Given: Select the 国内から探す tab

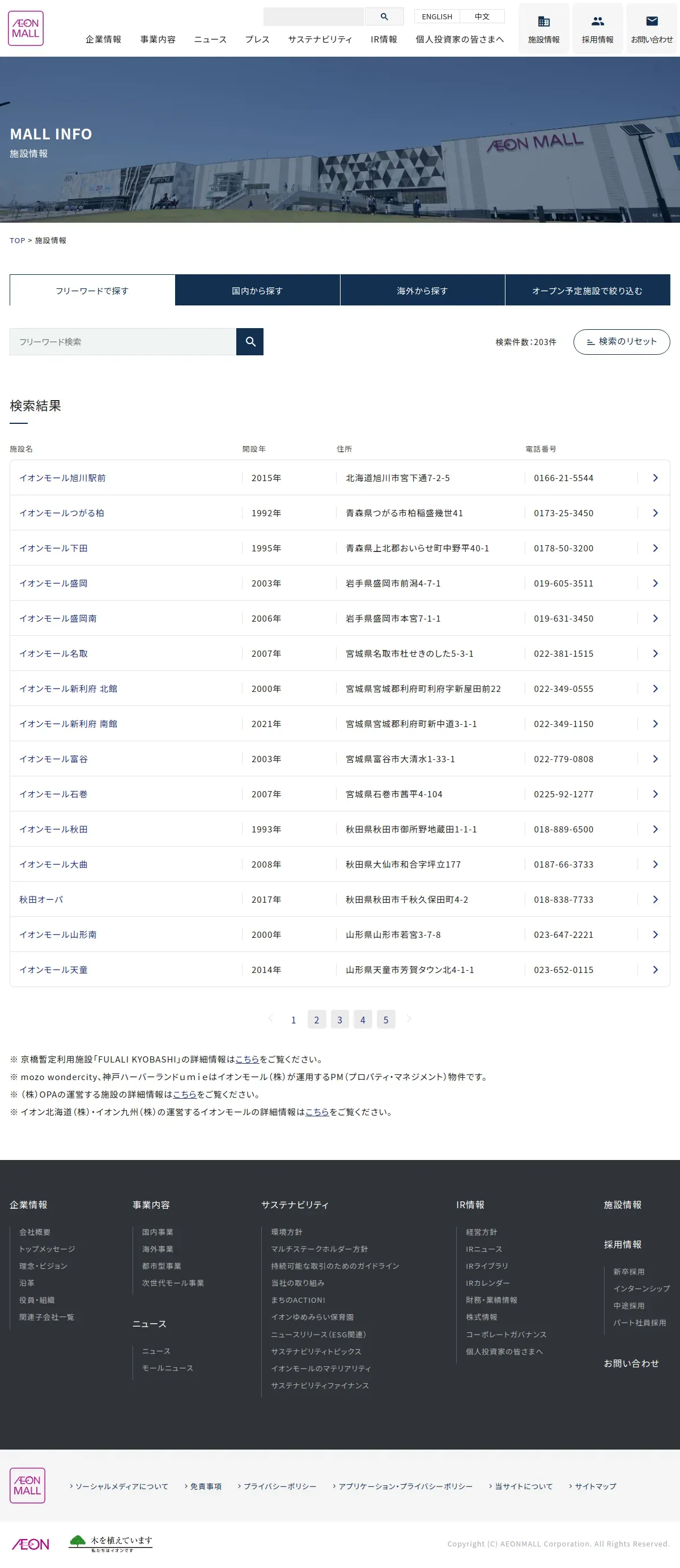Looking at the screenshot, I should [257, 290].
